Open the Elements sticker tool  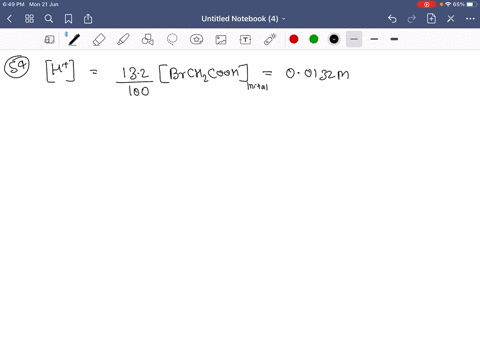[x=196, y=40]
